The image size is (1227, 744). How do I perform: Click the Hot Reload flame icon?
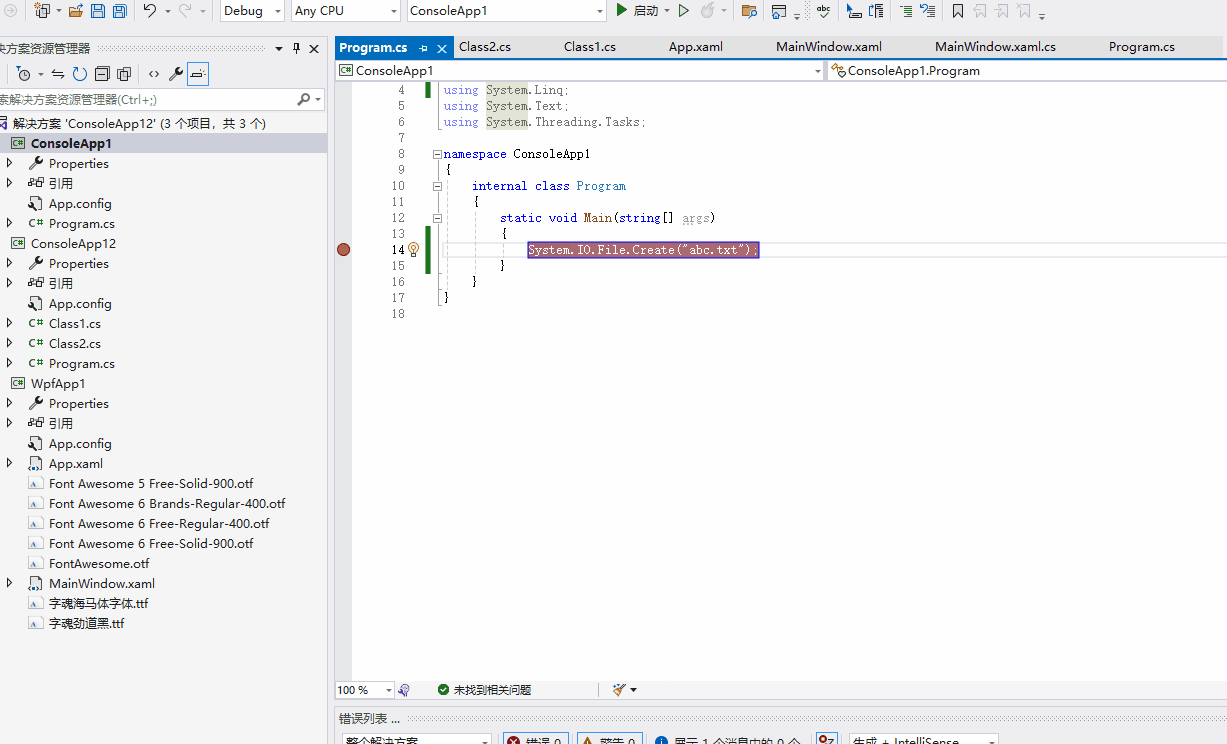click(x=708, y=11)
